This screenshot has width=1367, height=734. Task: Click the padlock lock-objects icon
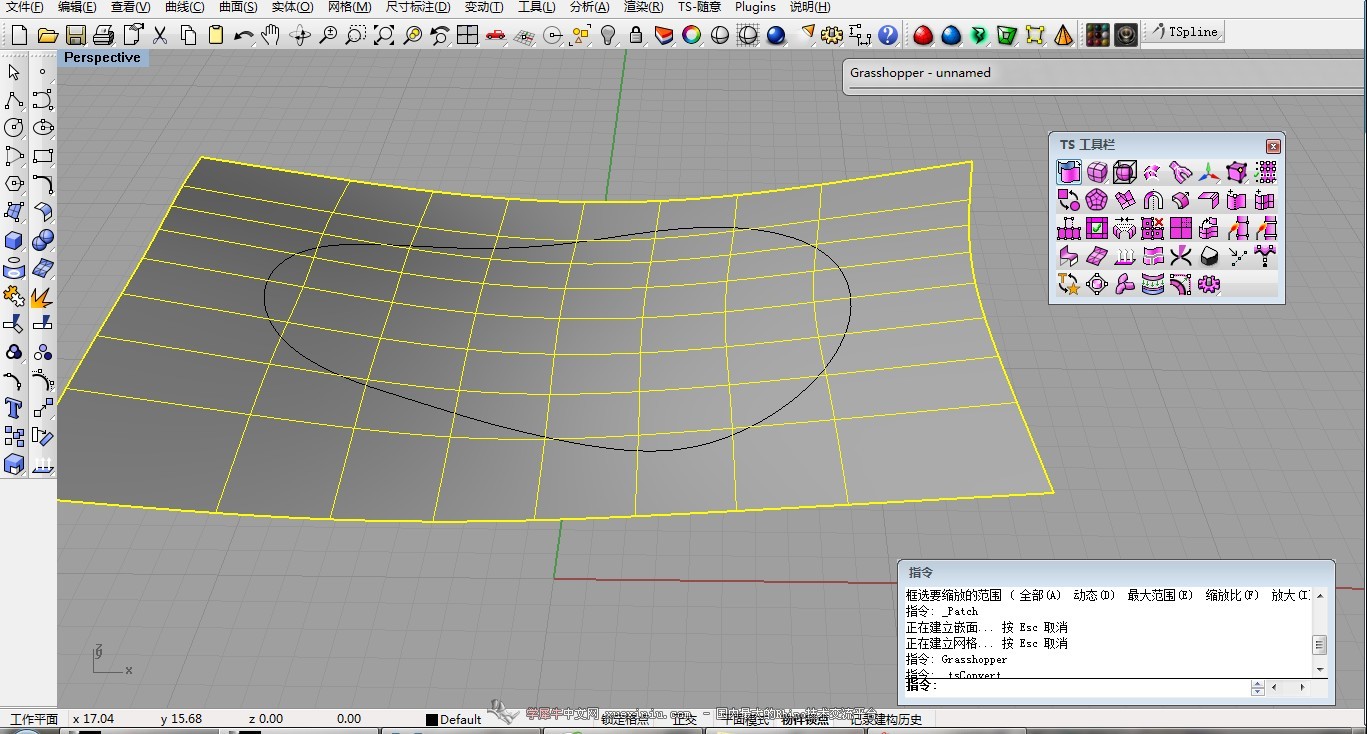(x=635, y=35)
